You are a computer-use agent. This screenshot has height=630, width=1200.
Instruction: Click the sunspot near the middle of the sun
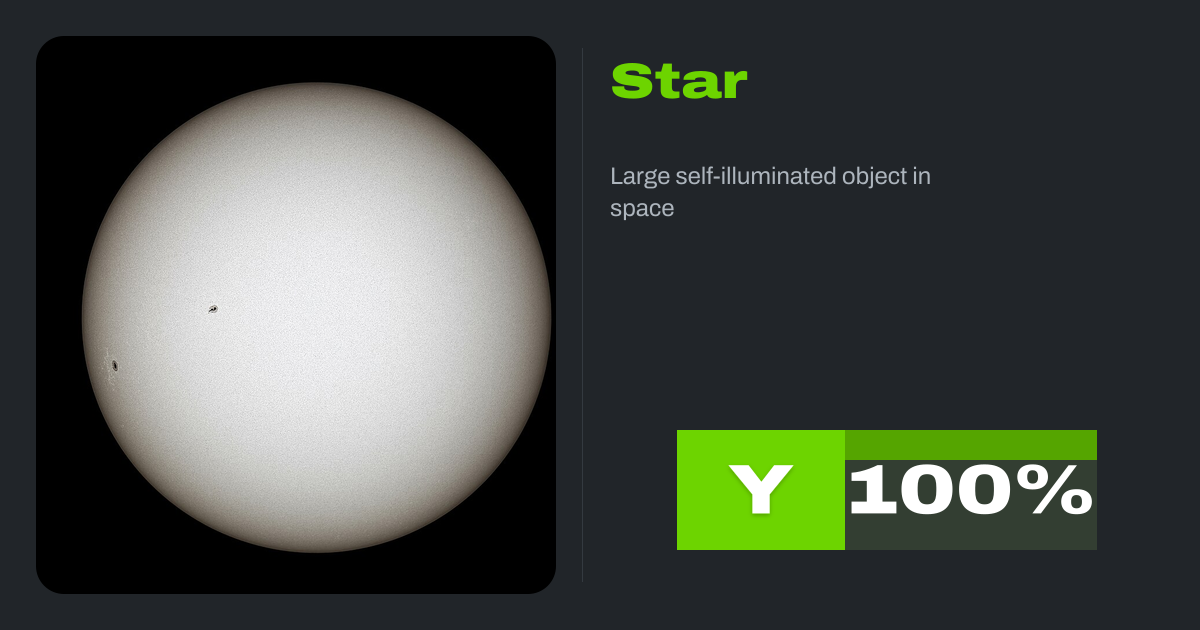tap(213, 310)
